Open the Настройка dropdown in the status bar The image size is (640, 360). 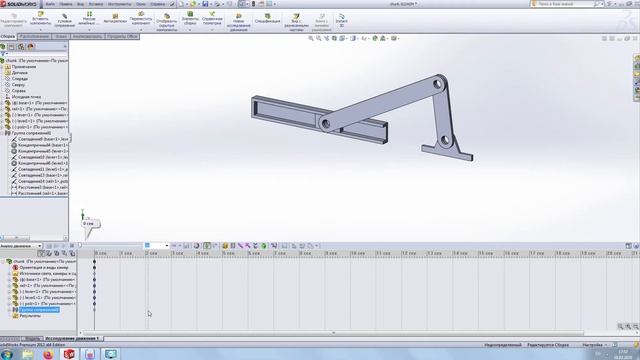pyautogui.click(x=595, y=345)
